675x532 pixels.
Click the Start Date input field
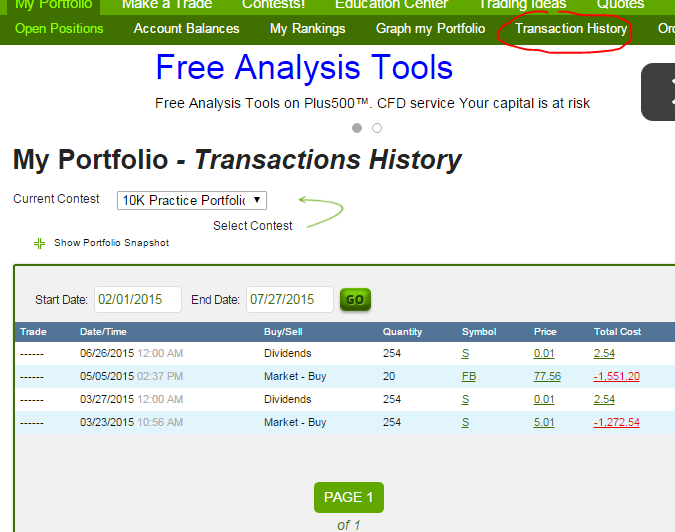[138, 300]
